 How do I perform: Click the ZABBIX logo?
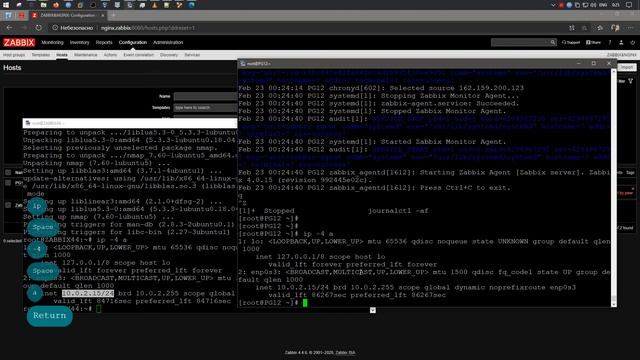pos(19,42)
